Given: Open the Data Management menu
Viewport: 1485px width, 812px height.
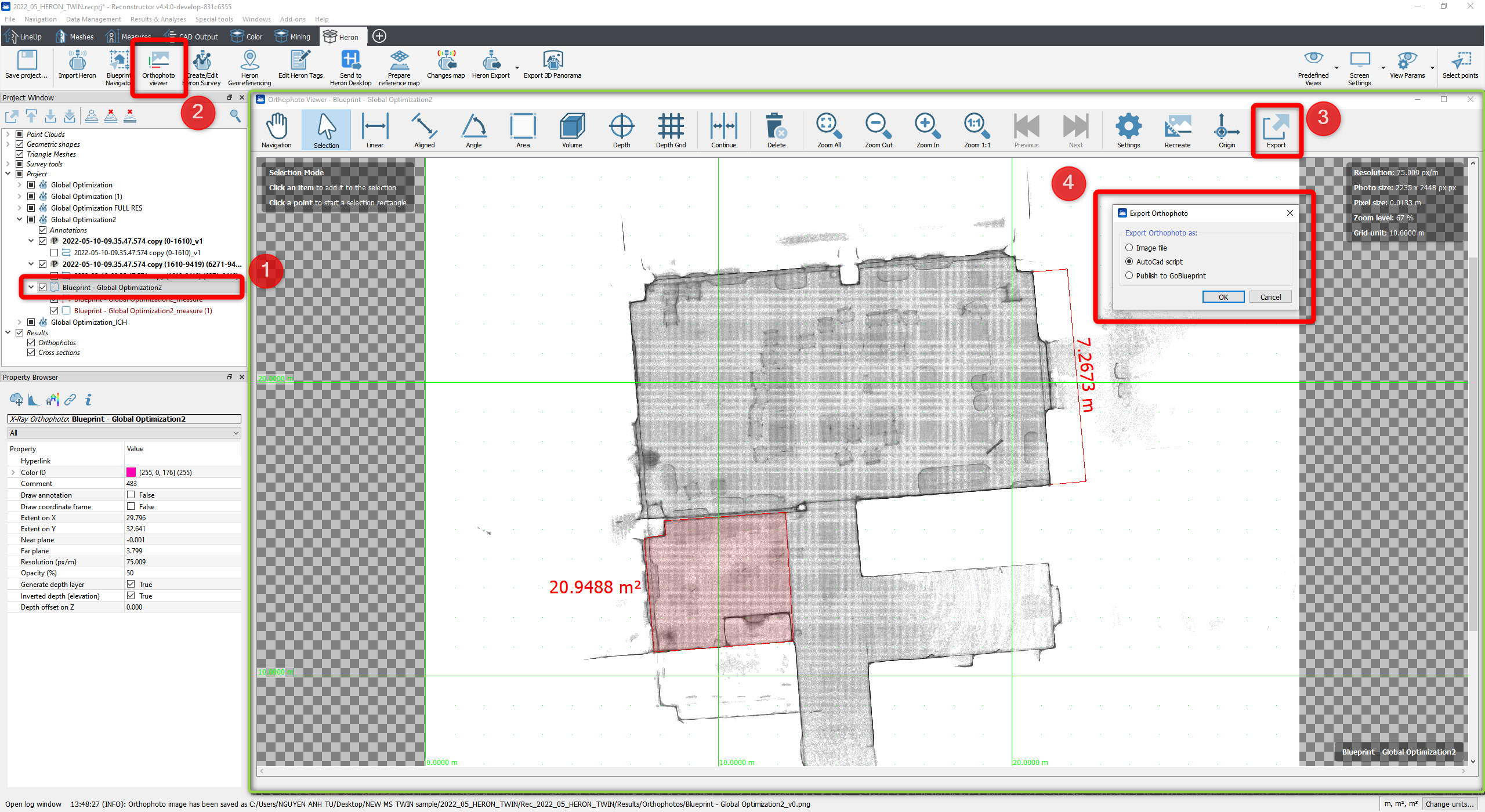Looking at the screenshot, I should tap(93, 19).
